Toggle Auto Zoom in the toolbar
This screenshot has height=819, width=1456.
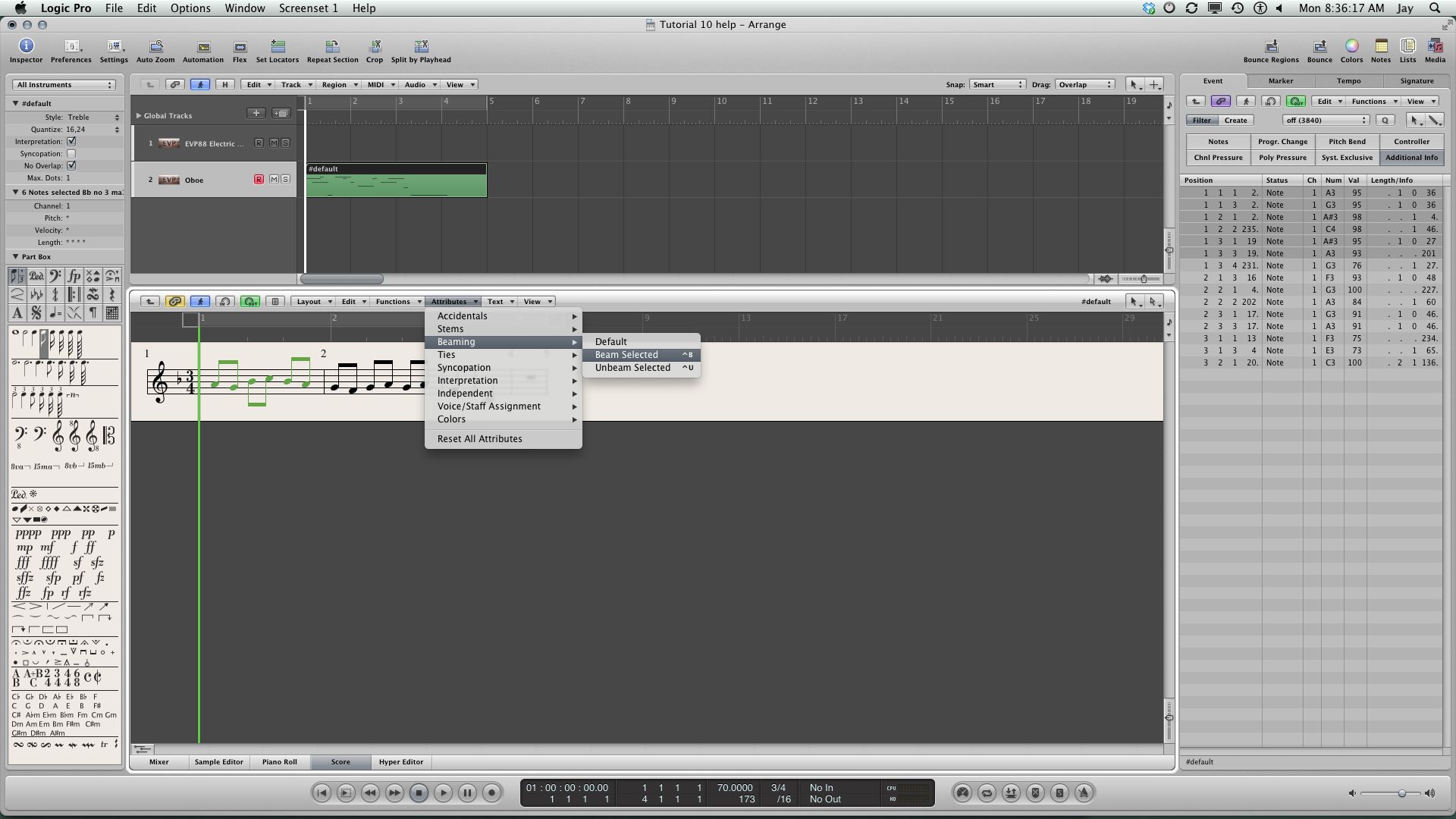[155, 51]
